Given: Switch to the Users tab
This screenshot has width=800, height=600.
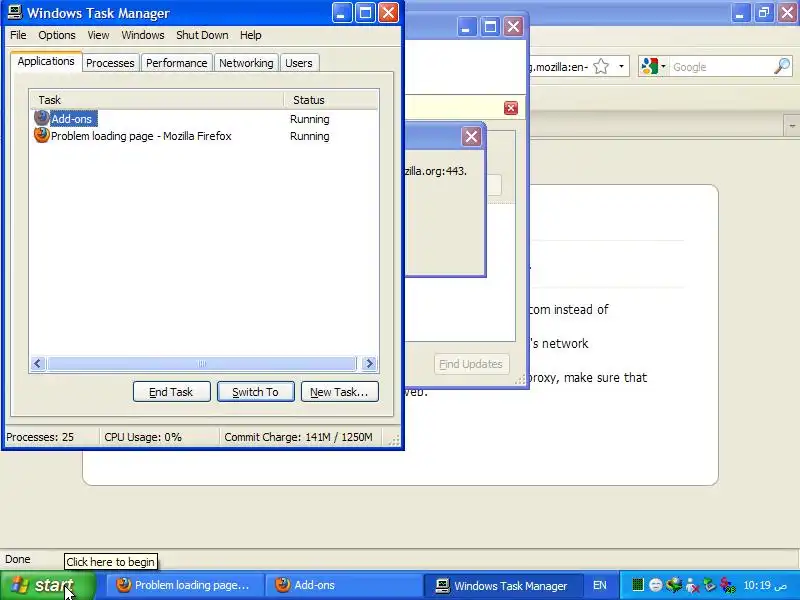Looking at the screenshot, I should pyautogui.click(x=298, y=63).
